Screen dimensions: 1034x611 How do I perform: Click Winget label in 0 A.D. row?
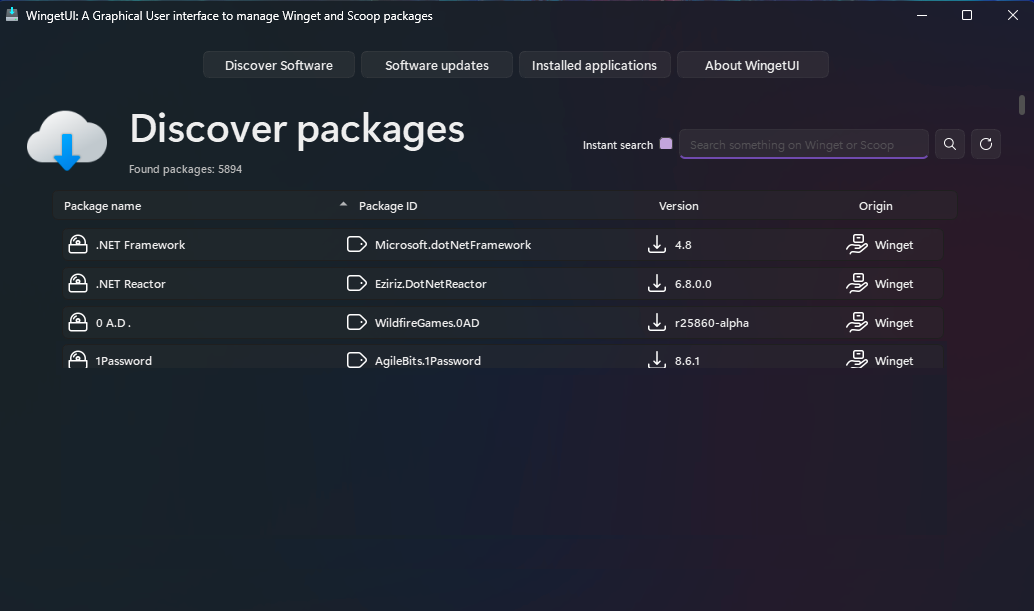(894, 323)
